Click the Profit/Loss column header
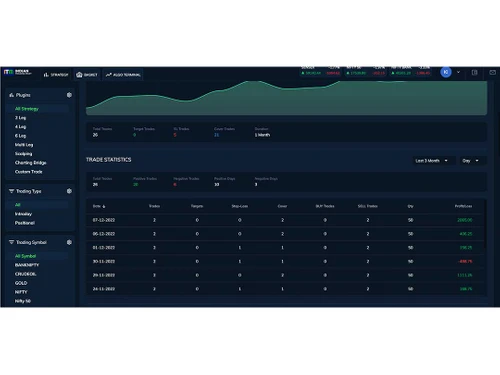The width and height of the screenshot is (500, 375). click(x=463, y=206)
